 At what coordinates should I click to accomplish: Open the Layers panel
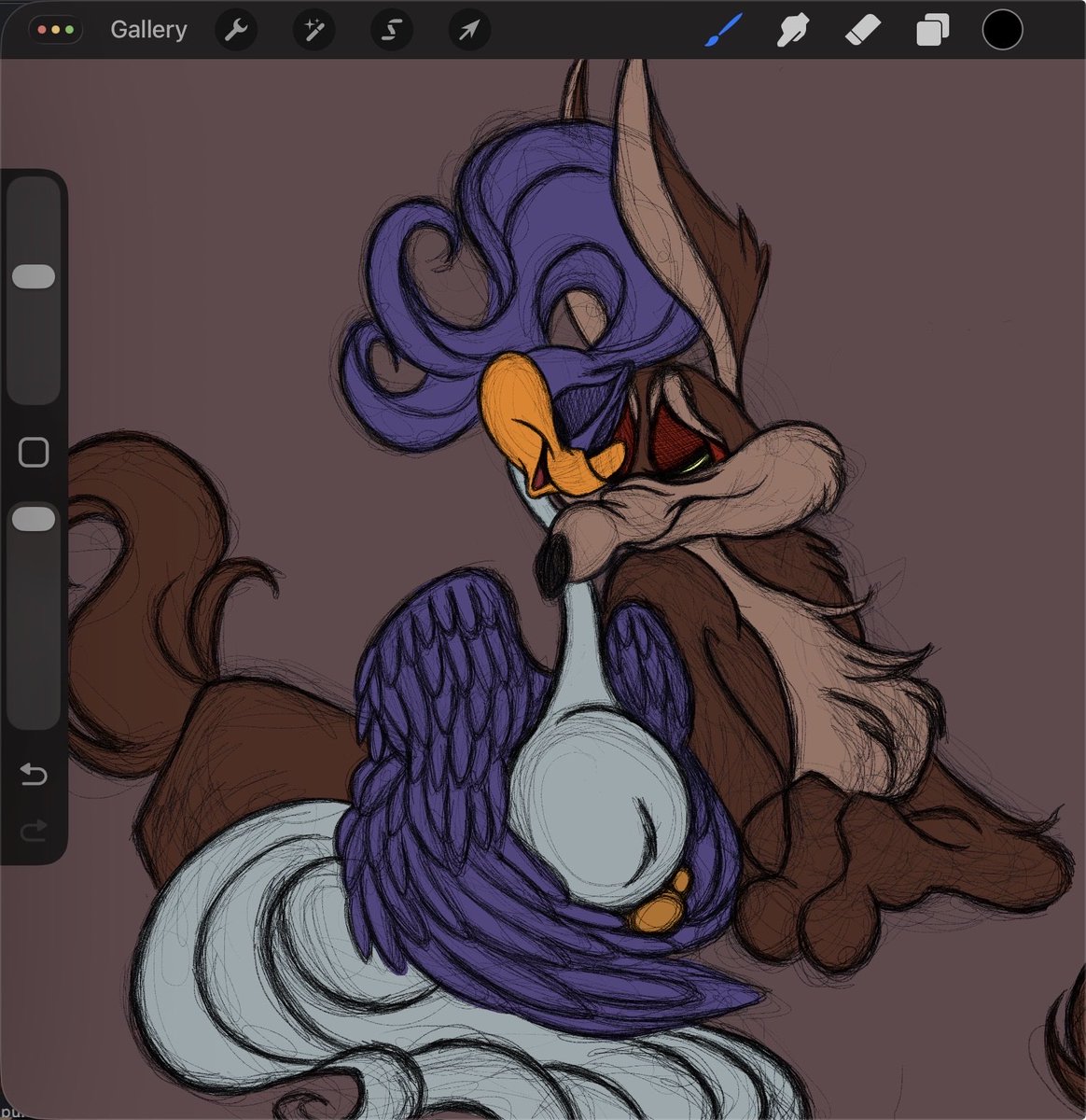pyautogui.click(x=932, y=31)
